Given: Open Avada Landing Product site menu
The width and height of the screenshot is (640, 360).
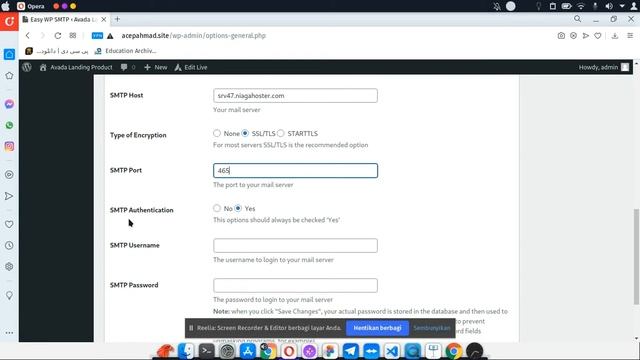Looking at the screenshot, I should (76, 67).
